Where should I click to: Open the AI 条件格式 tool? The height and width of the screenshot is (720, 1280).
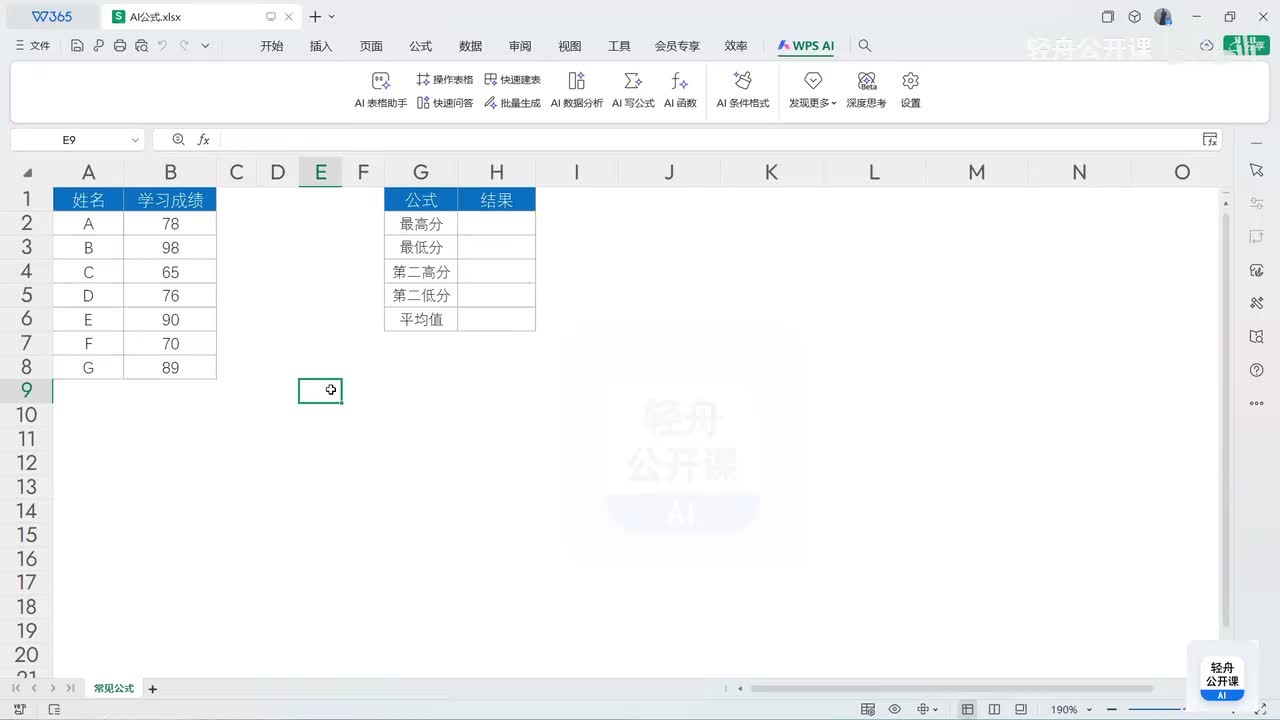743,90
